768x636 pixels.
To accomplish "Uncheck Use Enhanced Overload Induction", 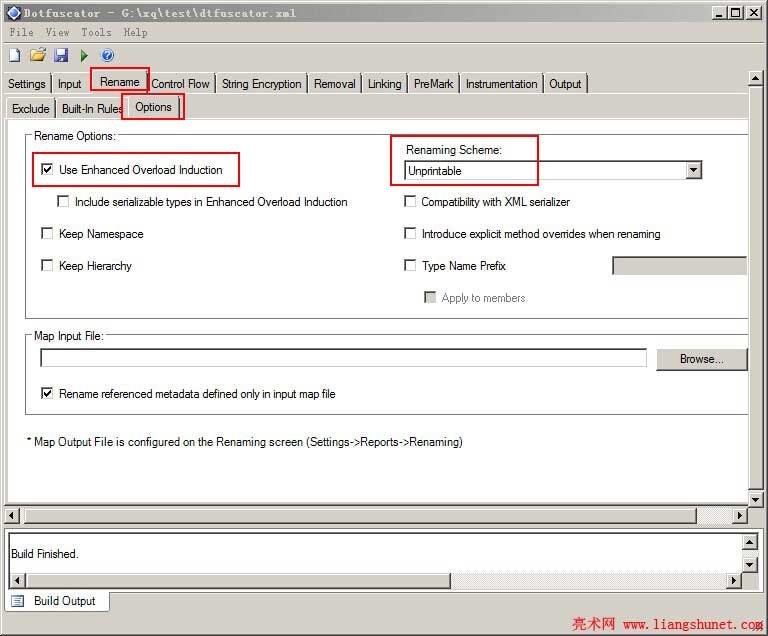I will [47, 170].
